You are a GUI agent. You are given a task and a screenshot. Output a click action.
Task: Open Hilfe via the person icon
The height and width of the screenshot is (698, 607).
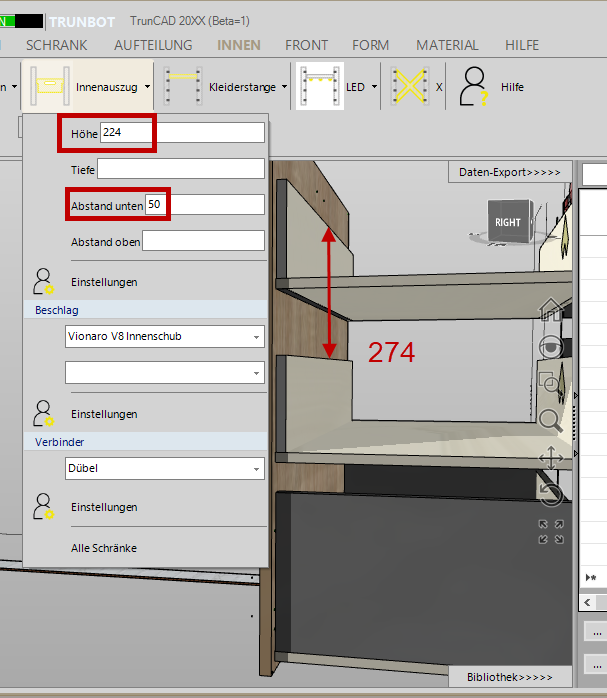point(474,87)
